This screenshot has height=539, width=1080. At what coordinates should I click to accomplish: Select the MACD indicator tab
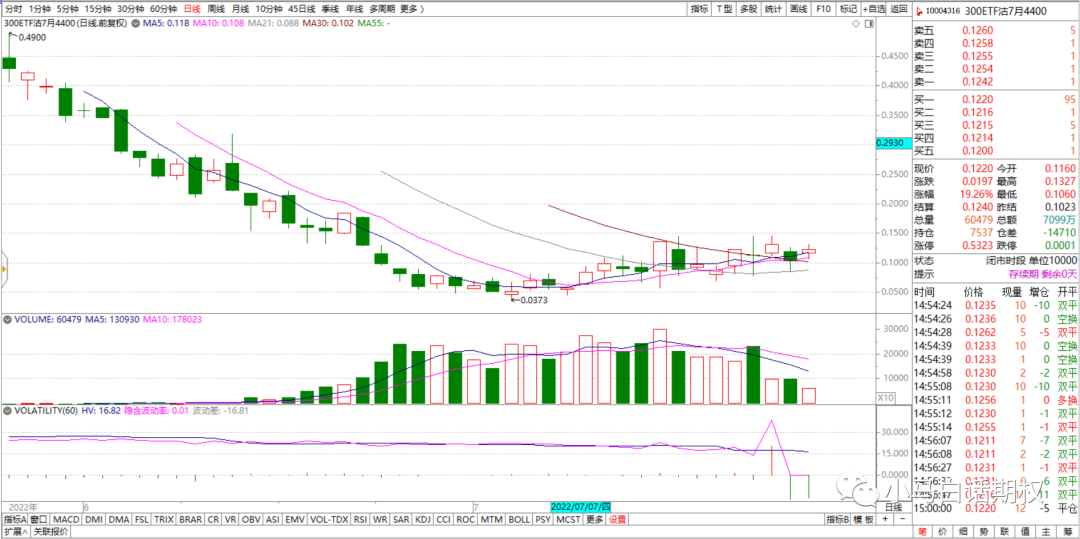(x=65, y=519)
